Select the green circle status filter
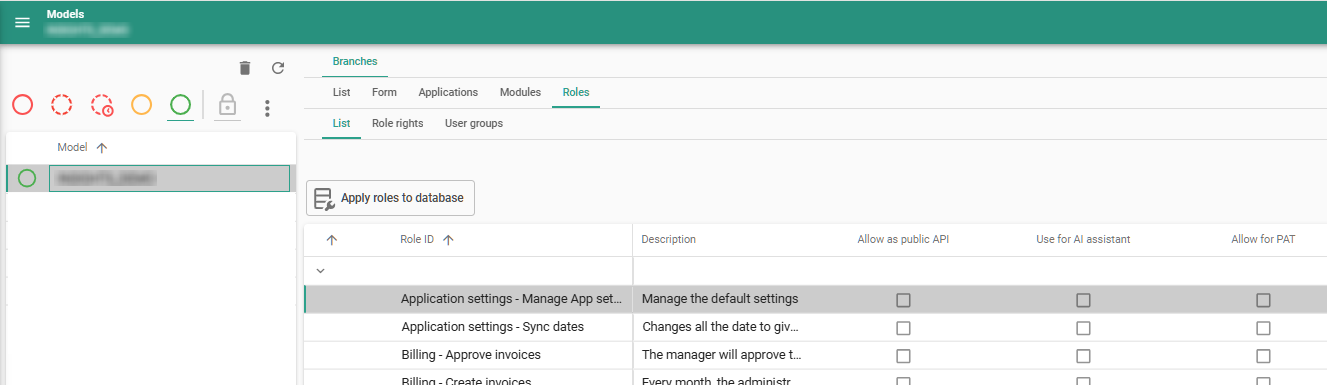The image size is (1327, 385). (x=180, y=104)
